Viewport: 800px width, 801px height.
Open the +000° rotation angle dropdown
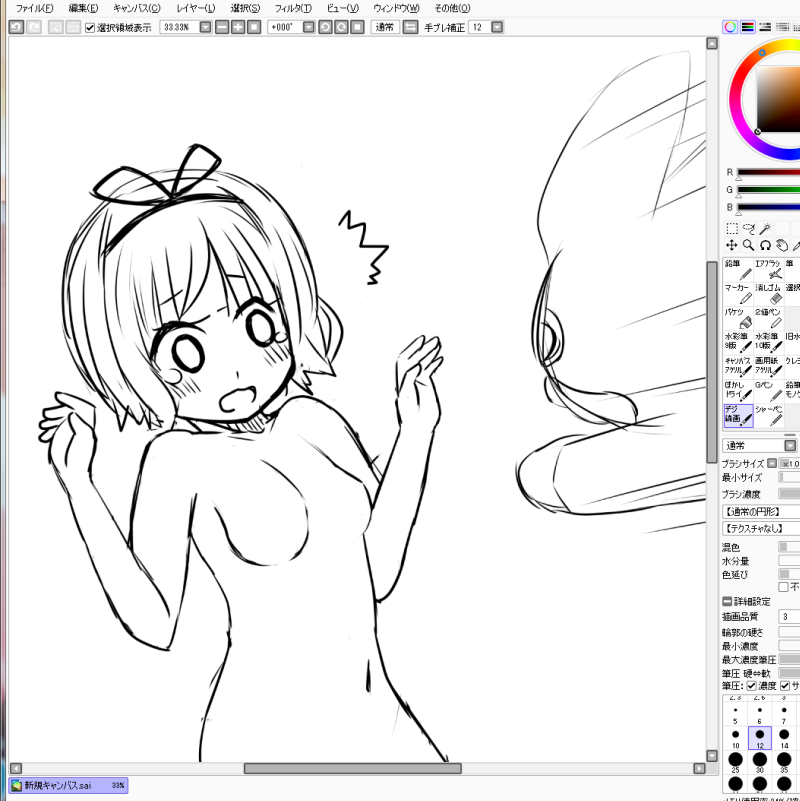pos(309,27)
